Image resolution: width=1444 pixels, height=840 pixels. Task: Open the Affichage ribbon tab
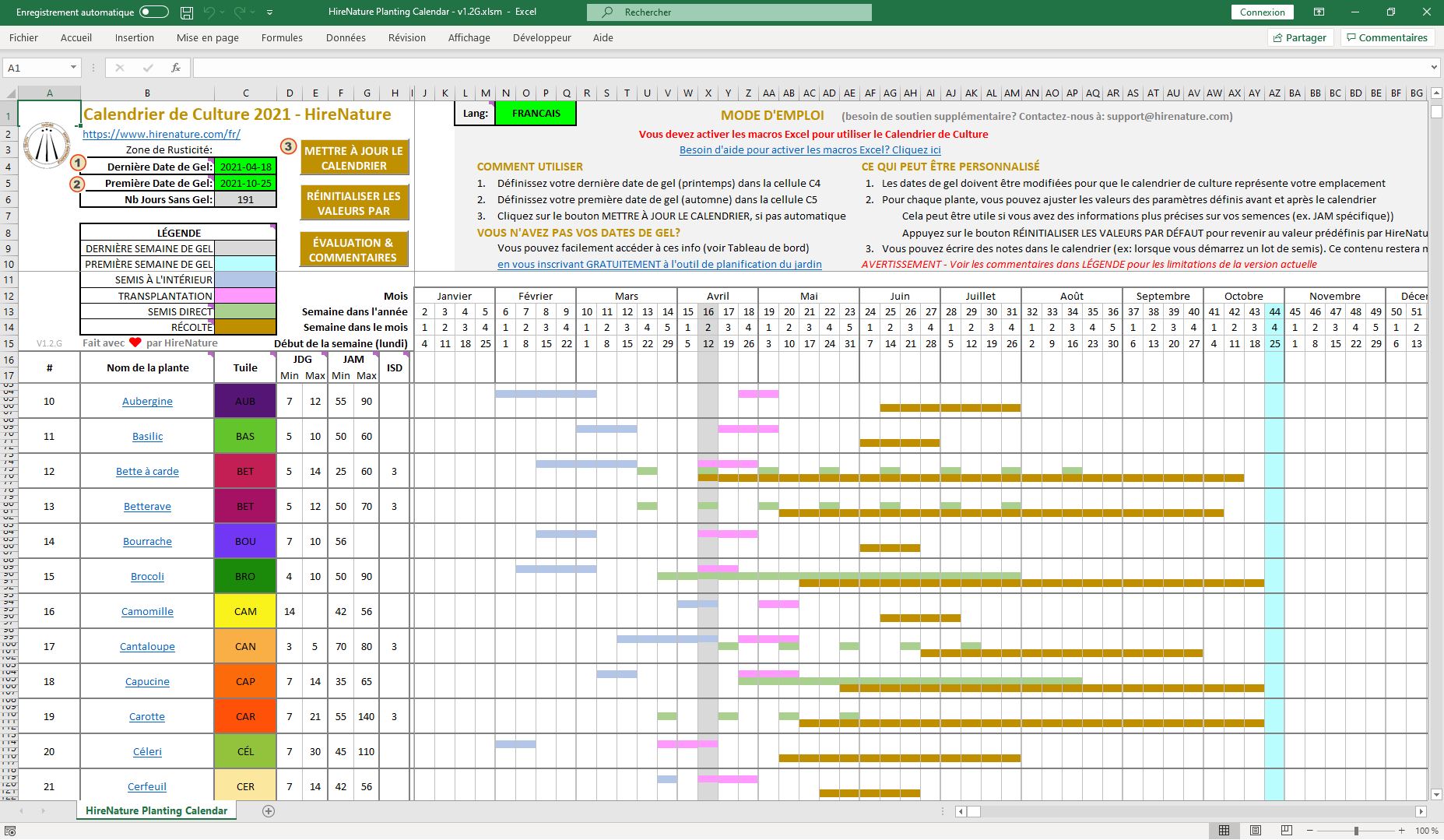pos(469,37)
